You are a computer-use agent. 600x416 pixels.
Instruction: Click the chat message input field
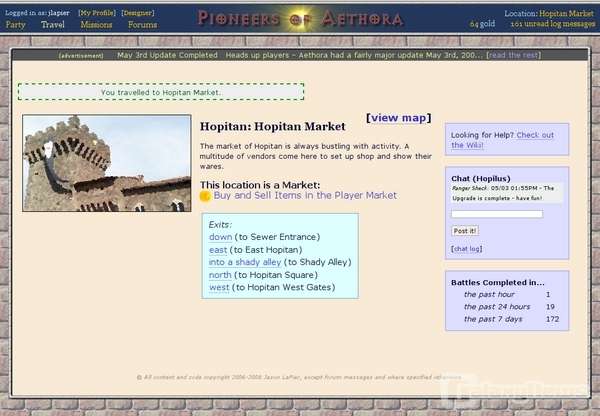coord(497,214)
